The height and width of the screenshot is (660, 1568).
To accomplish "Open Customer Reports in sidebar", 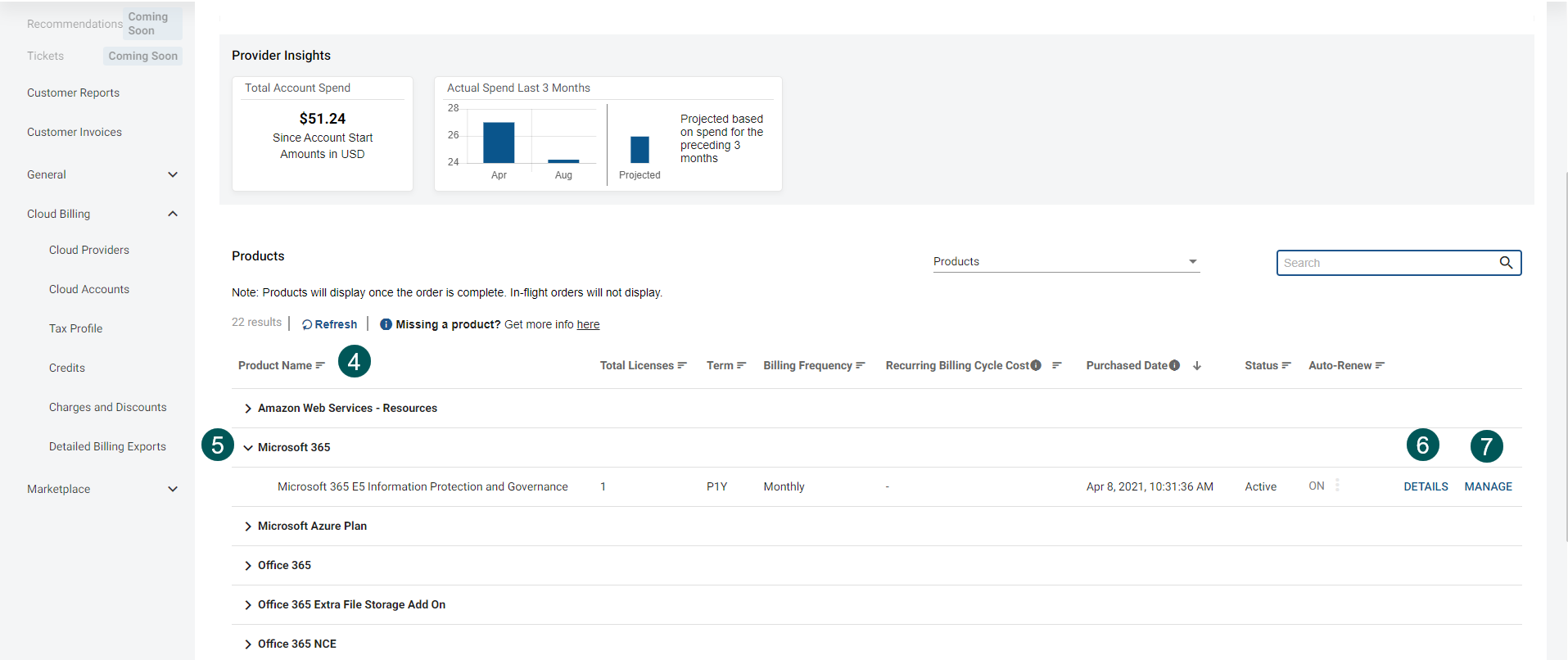I will (x=73, y=93).
